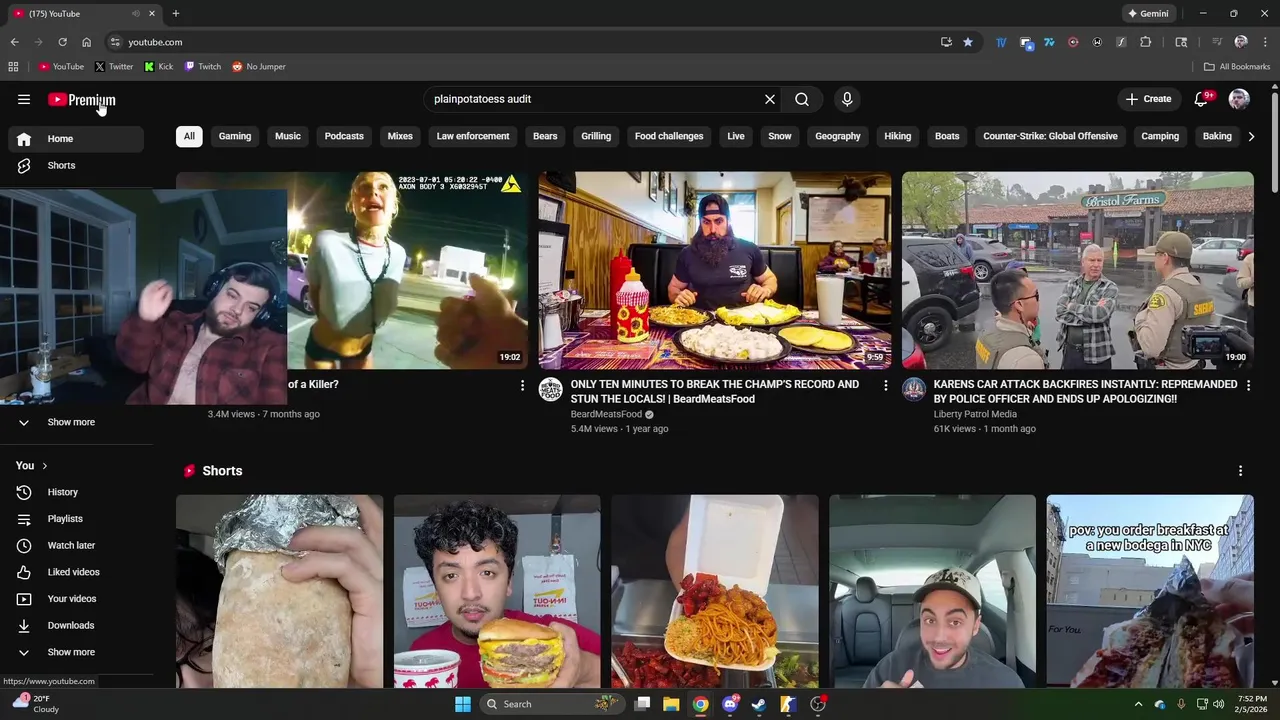Select the Live filter chip
1280x720 pixels.
pyautogui.click(x=736, y=136)
